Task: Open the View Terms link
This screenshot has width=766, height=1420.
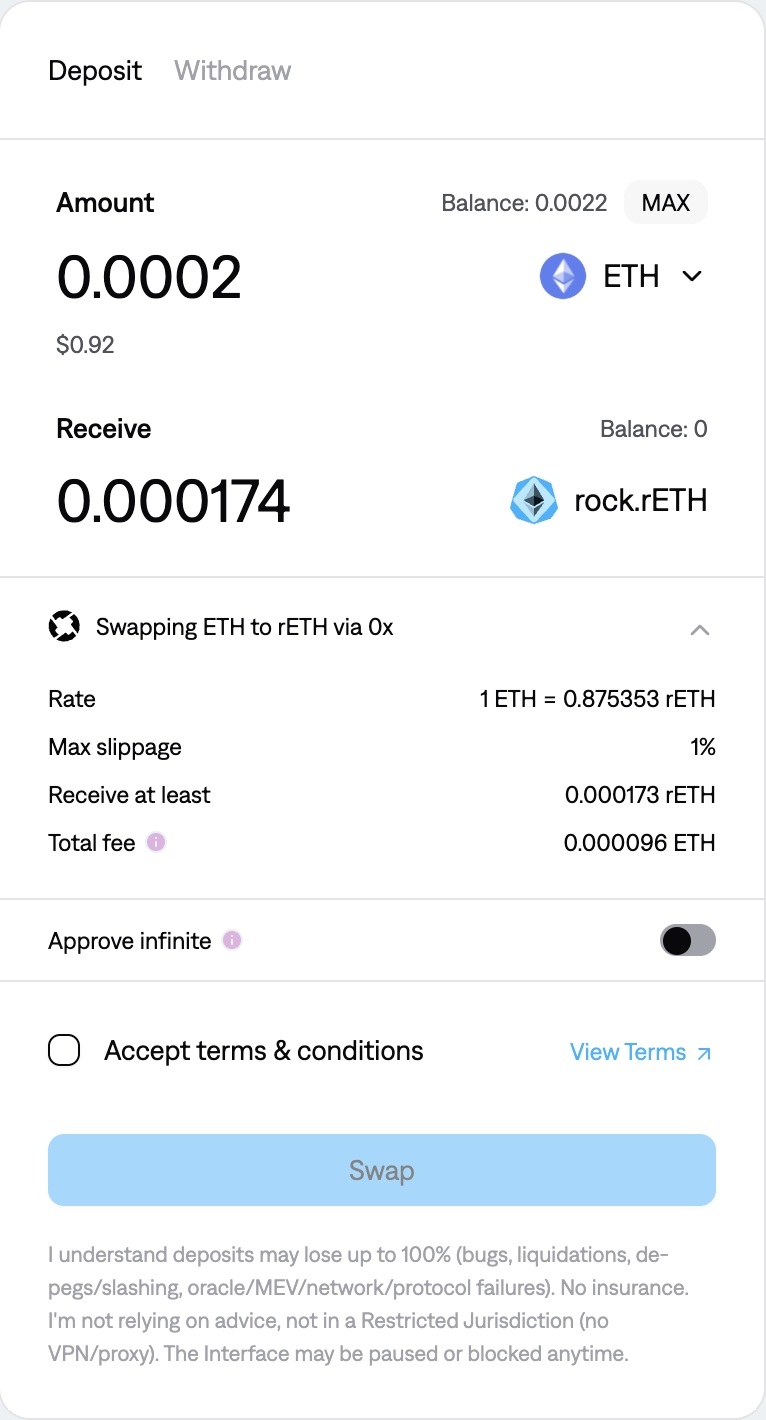Action: pyautogui.click(x=628, y=1052)
